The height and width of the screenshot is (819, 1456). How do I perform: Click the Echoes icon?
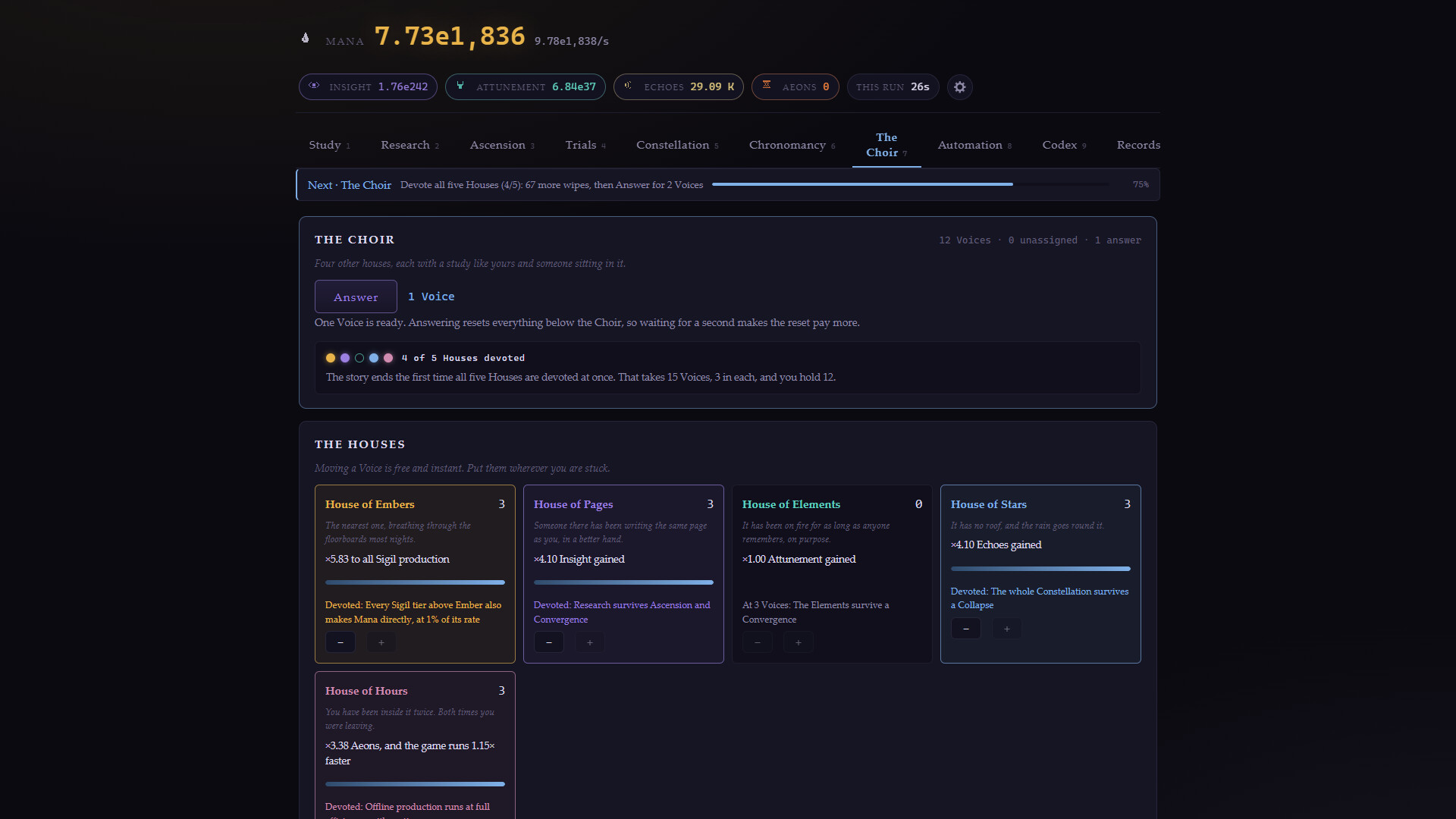[628, 86]
